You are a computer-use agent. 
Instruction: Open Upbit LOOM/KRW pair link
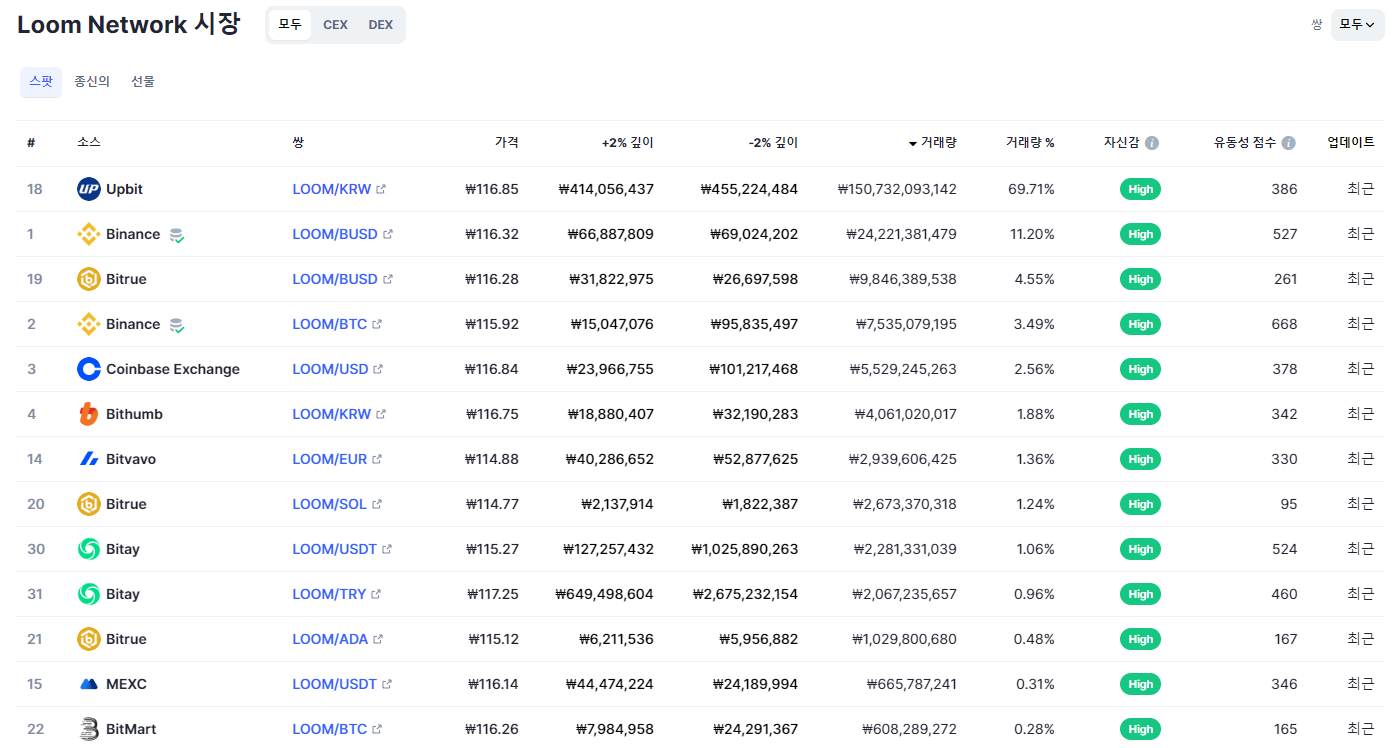click(331, 189)
